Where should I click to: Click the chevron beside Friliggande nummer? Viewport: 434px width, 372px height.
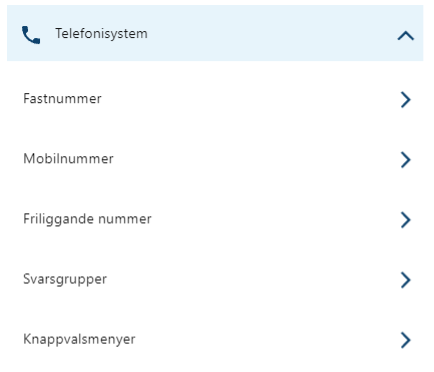405,220
